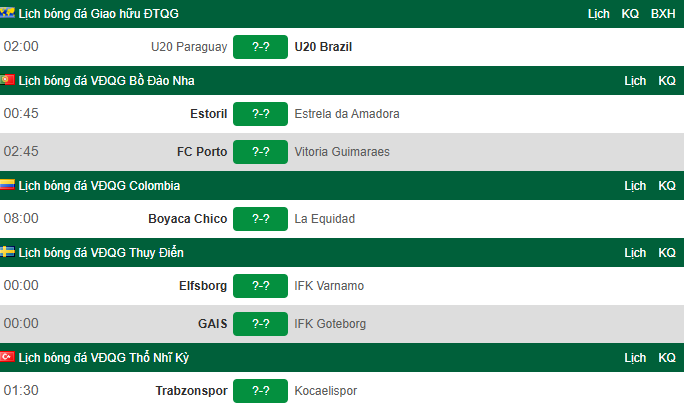Open the Estoril team link
Image resolution: width=685 pixels, height=407 pixels.
tap(208, 114)
